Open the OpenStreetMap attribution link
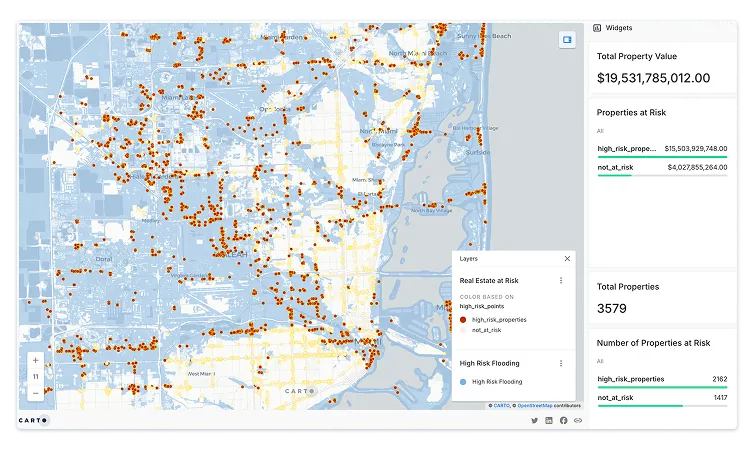The image size is (754, 450). point(535,406)
